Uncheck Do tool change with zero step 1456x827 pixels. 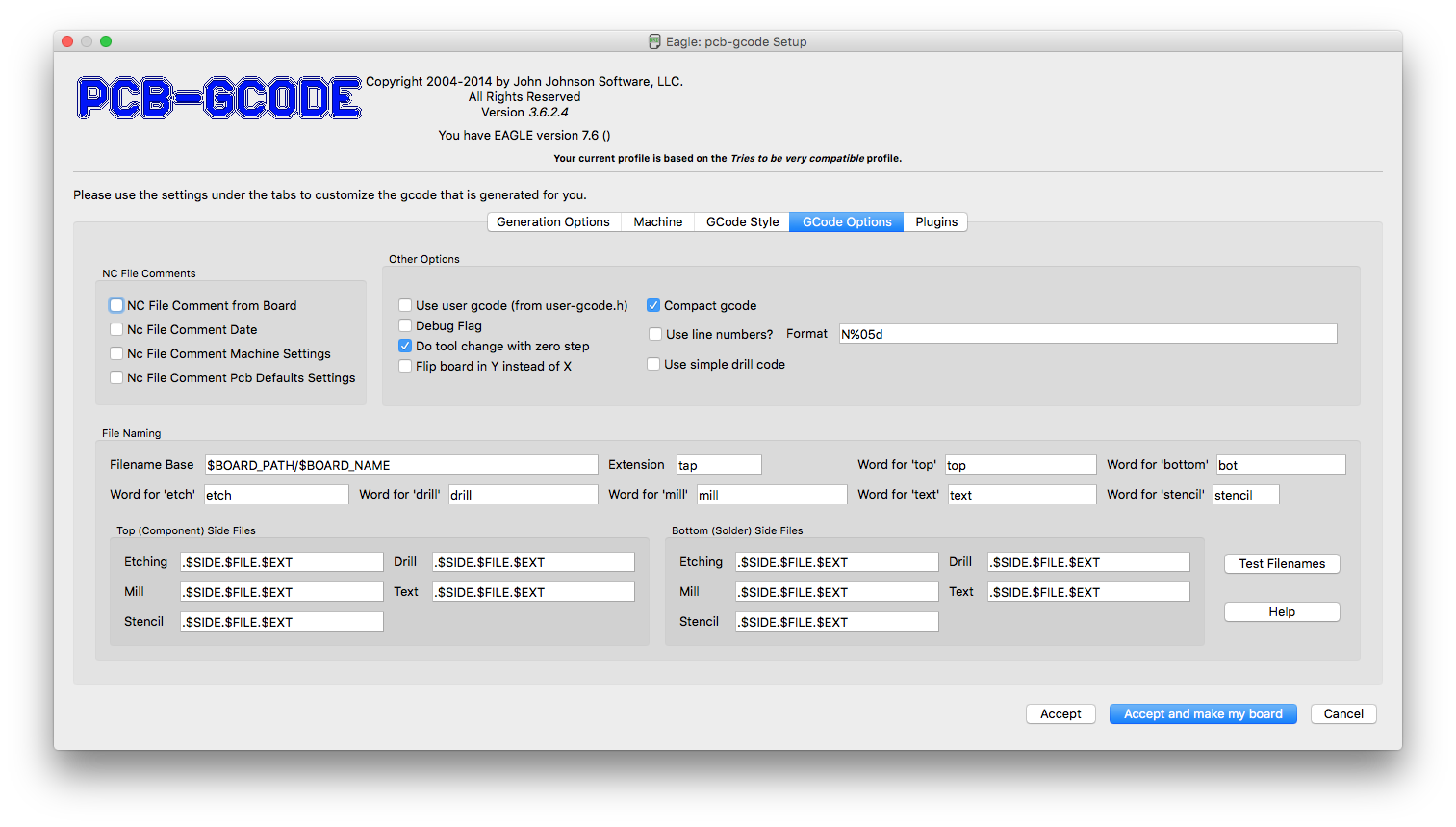click(x=405, y=346)
